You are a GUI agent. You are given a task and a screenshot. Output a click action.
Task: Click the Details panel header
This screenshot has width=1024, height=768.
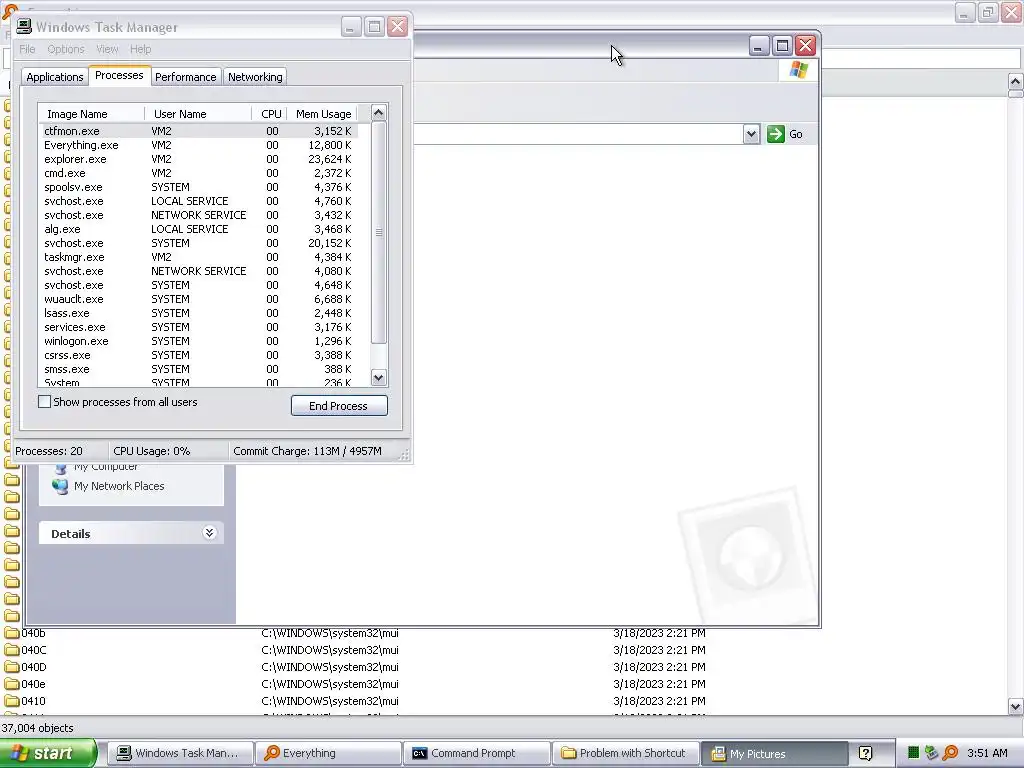pos(131,534)
